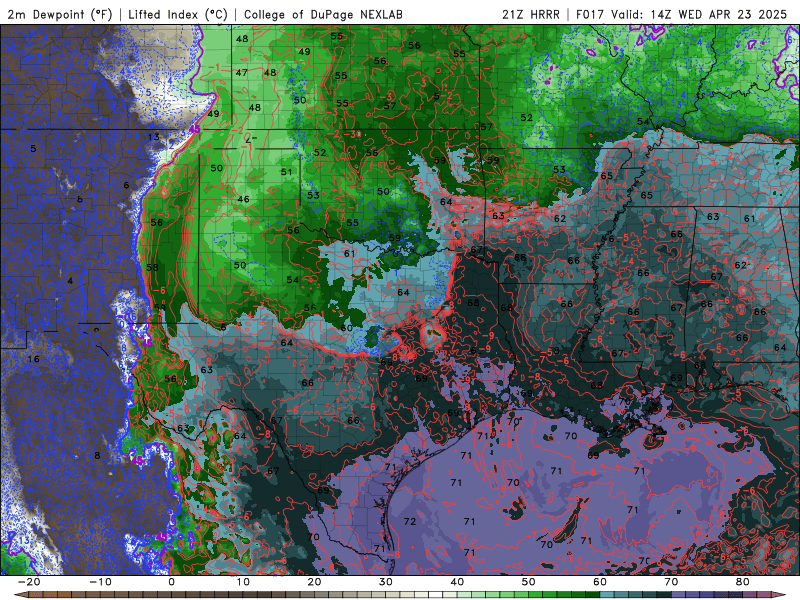Click the '47' dewpoint value on map
Image resolution: width=800 pixels, height=600 pixels.
(242, 73)
